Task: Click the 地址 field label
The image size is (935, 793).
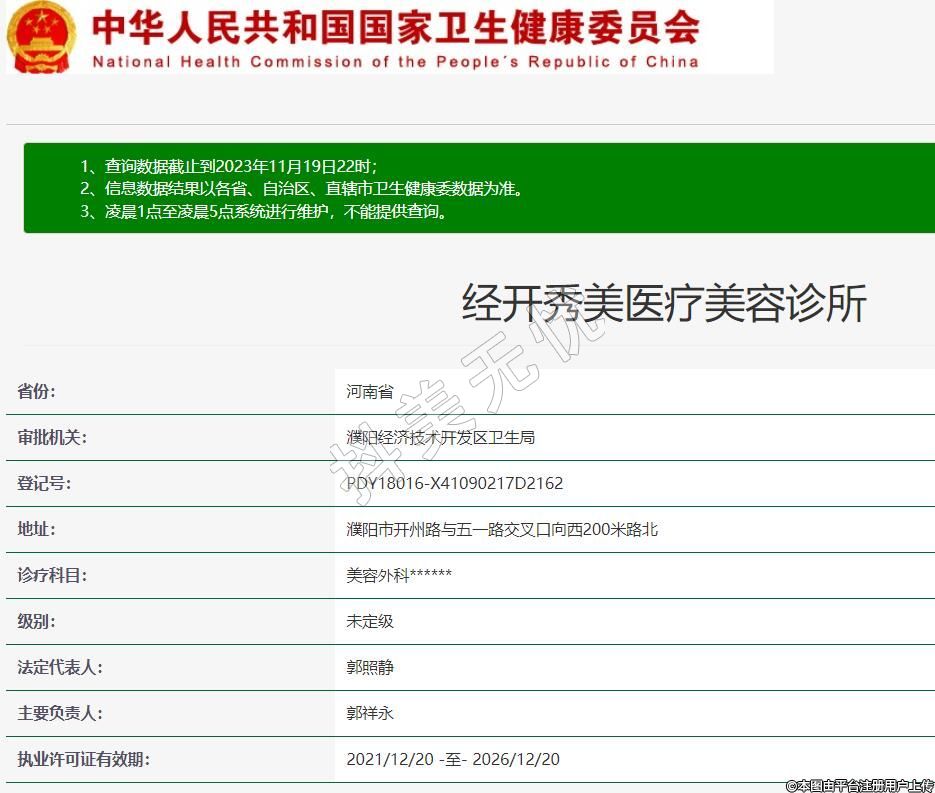Action: click(37, 530)
